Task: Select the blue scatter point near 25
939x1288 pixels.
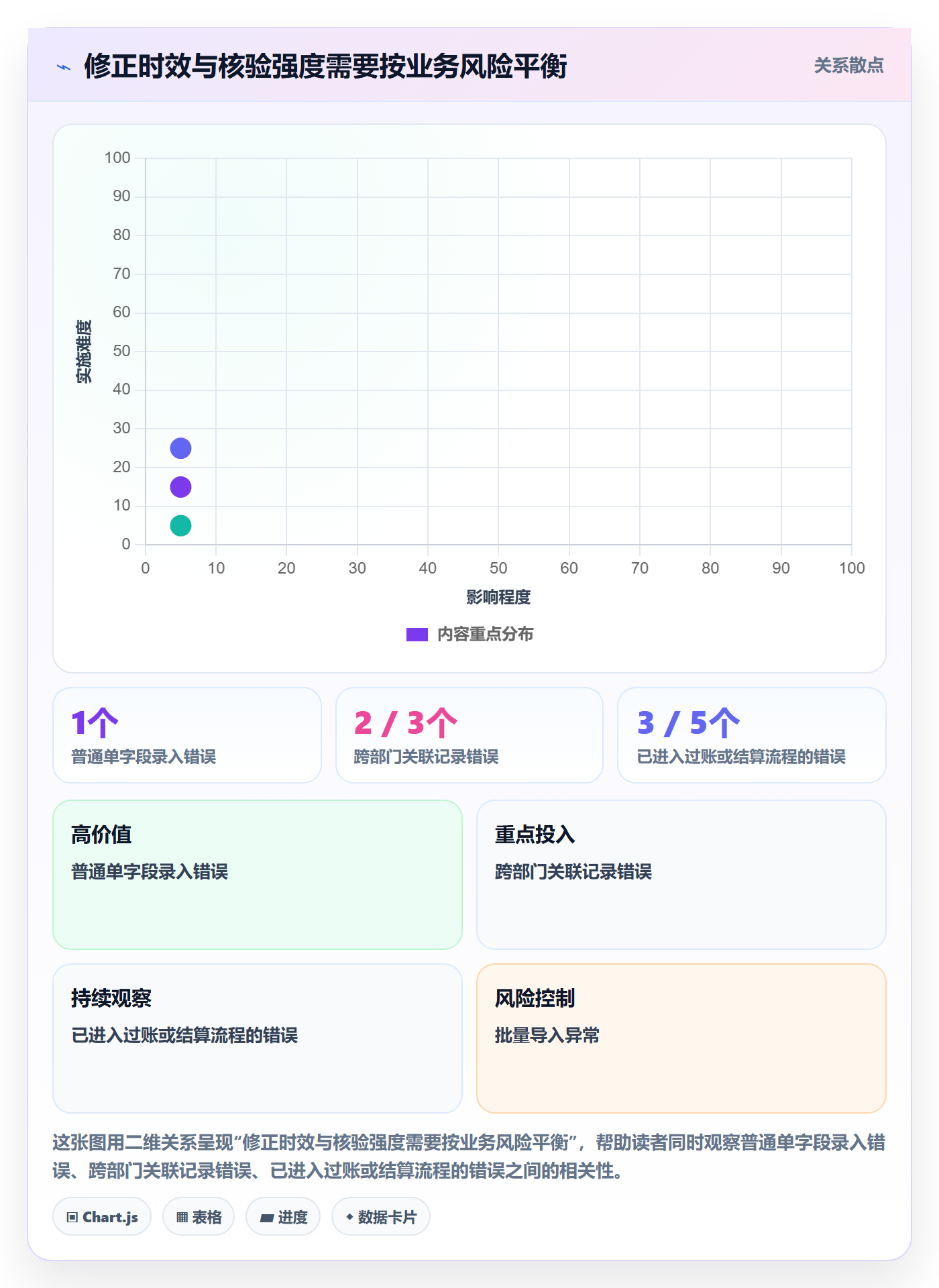Action: click(180, 448)
